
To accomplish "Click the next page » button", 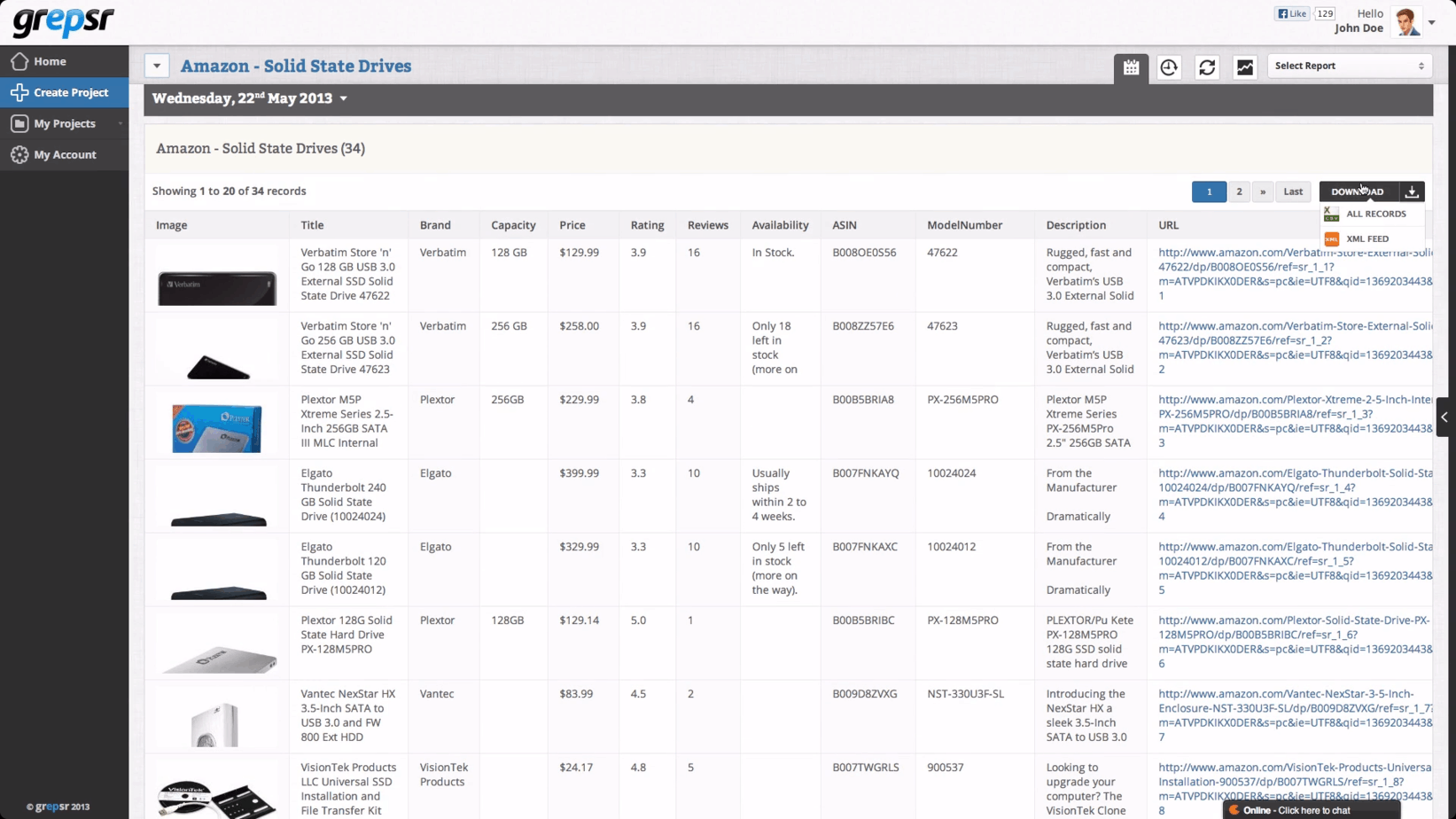I will pyautogui.click(x=1263, y=191).
